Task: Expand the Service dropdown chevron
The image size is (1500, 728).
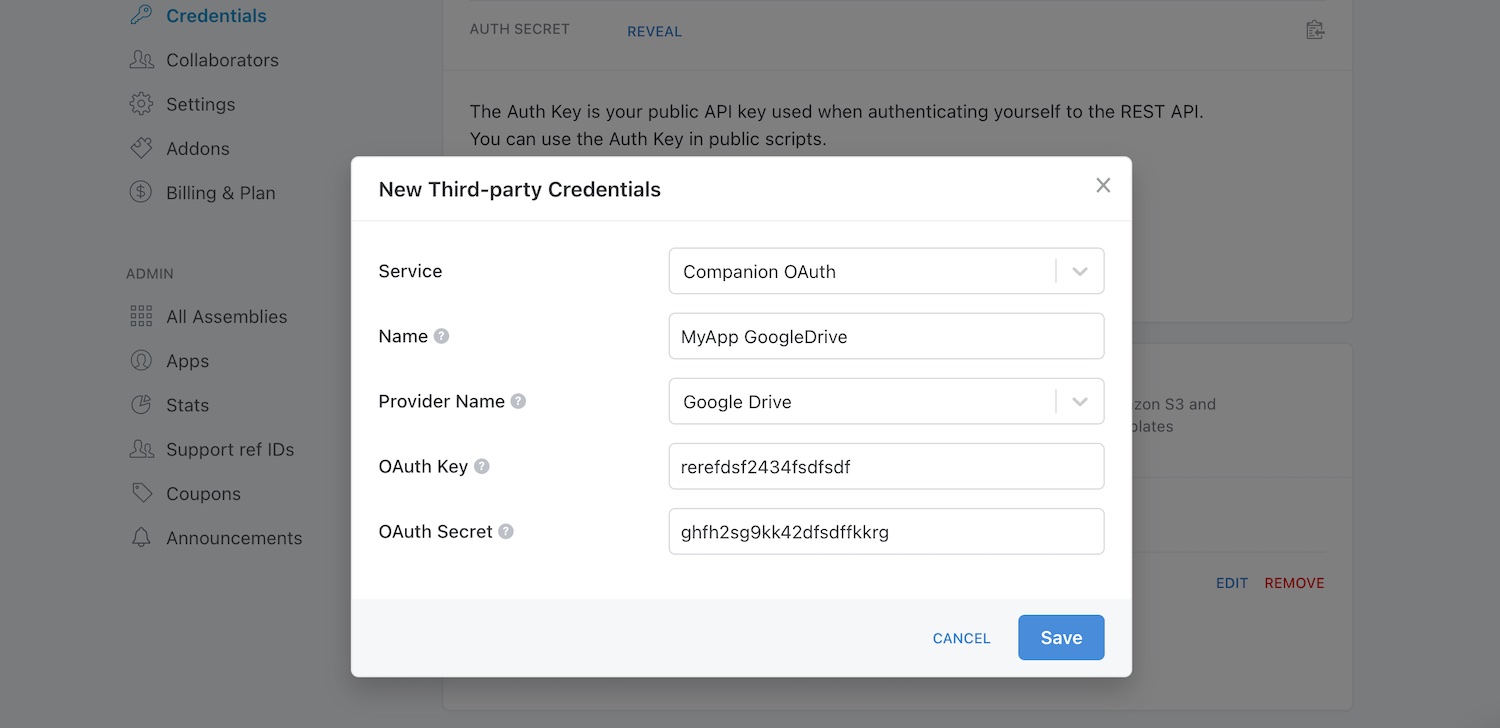Action: coord(1080,271)
